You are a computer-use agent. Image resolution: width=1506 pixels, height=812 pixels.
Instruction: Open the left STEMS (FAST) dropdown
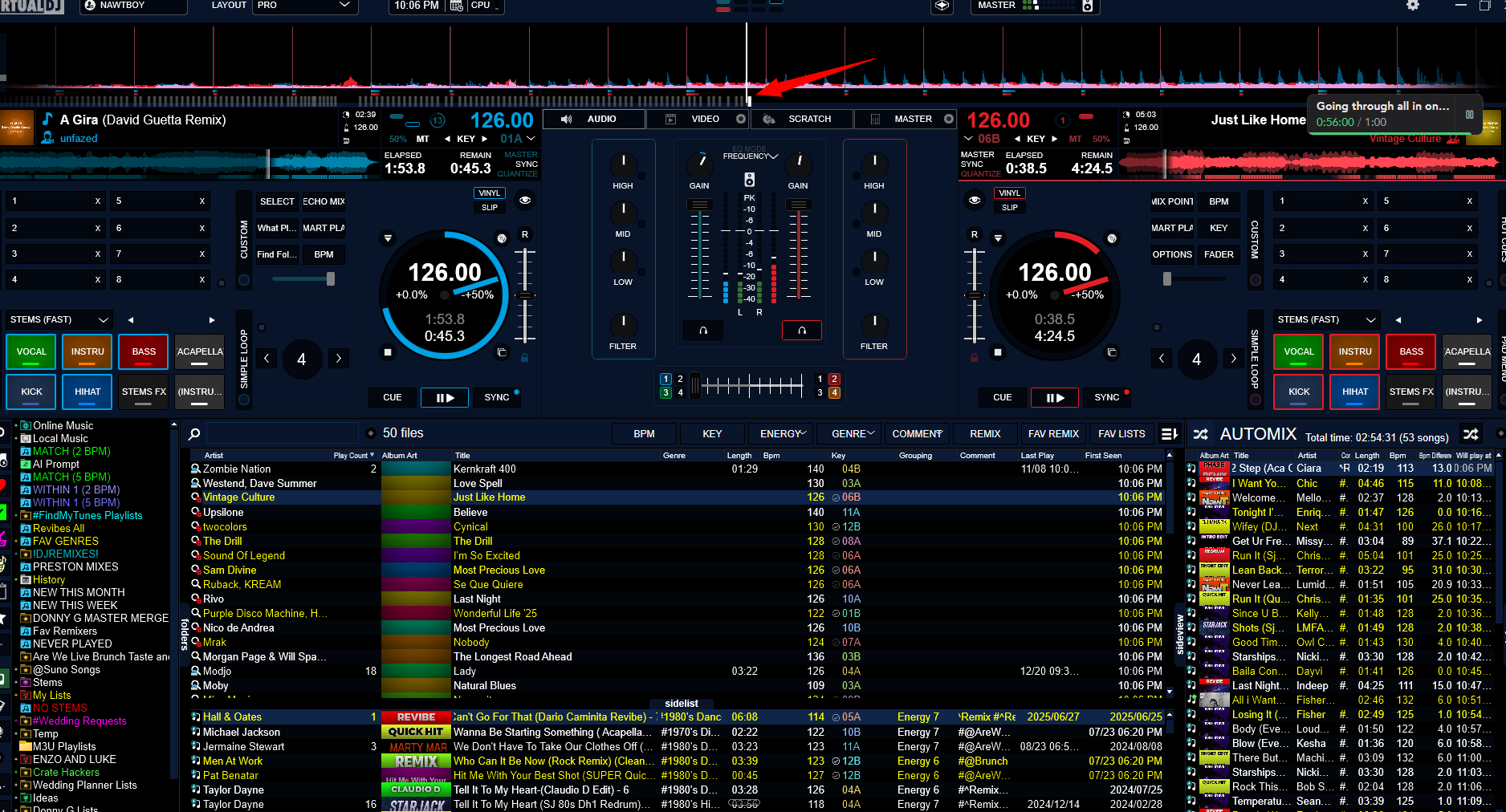click(x=59, y=319)
